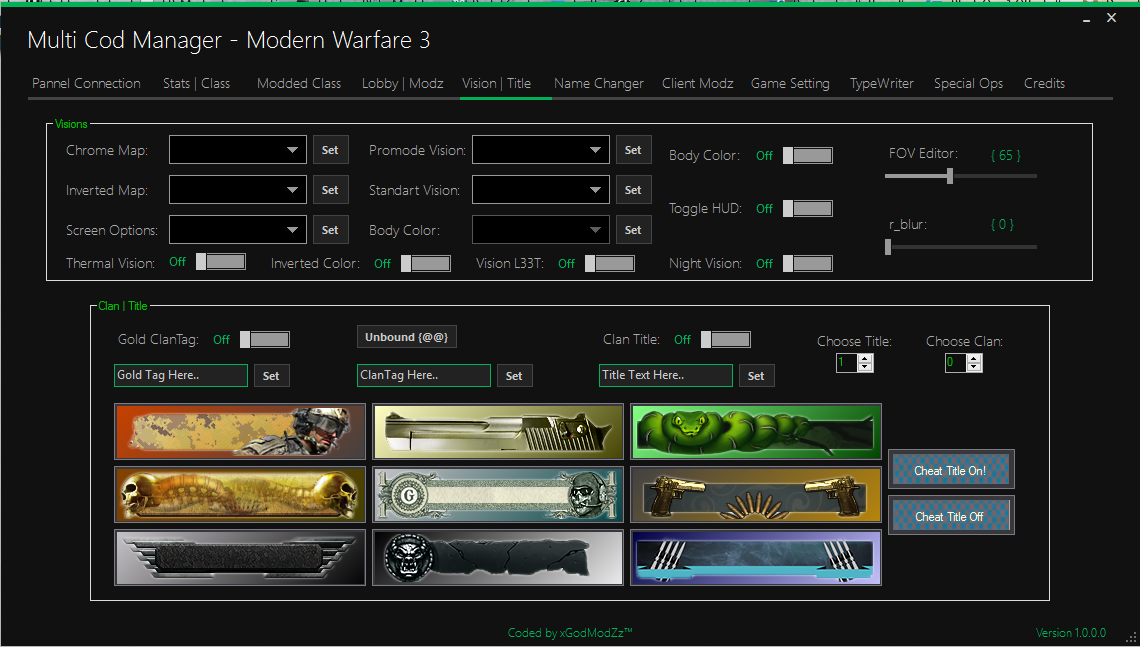Click Cheat Title On! button
Viewport: 1140px width, 647px height.
tap(950, 470)
